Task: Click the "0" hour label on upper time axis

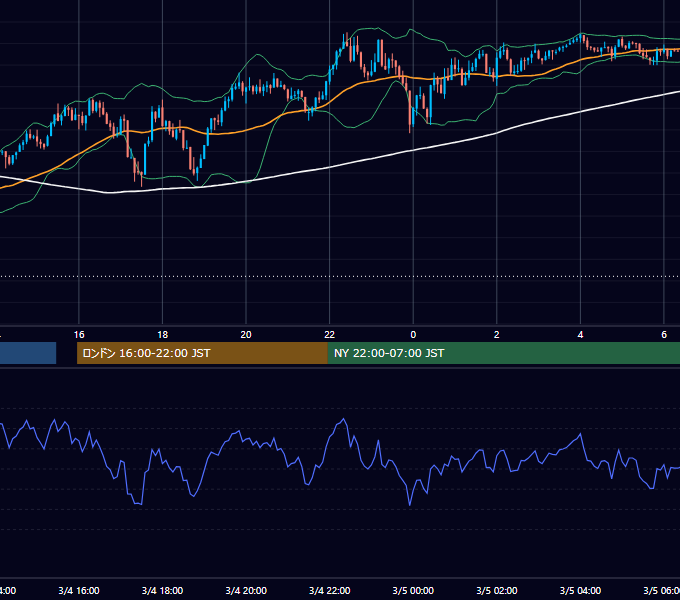Action: tap(413, 335)
